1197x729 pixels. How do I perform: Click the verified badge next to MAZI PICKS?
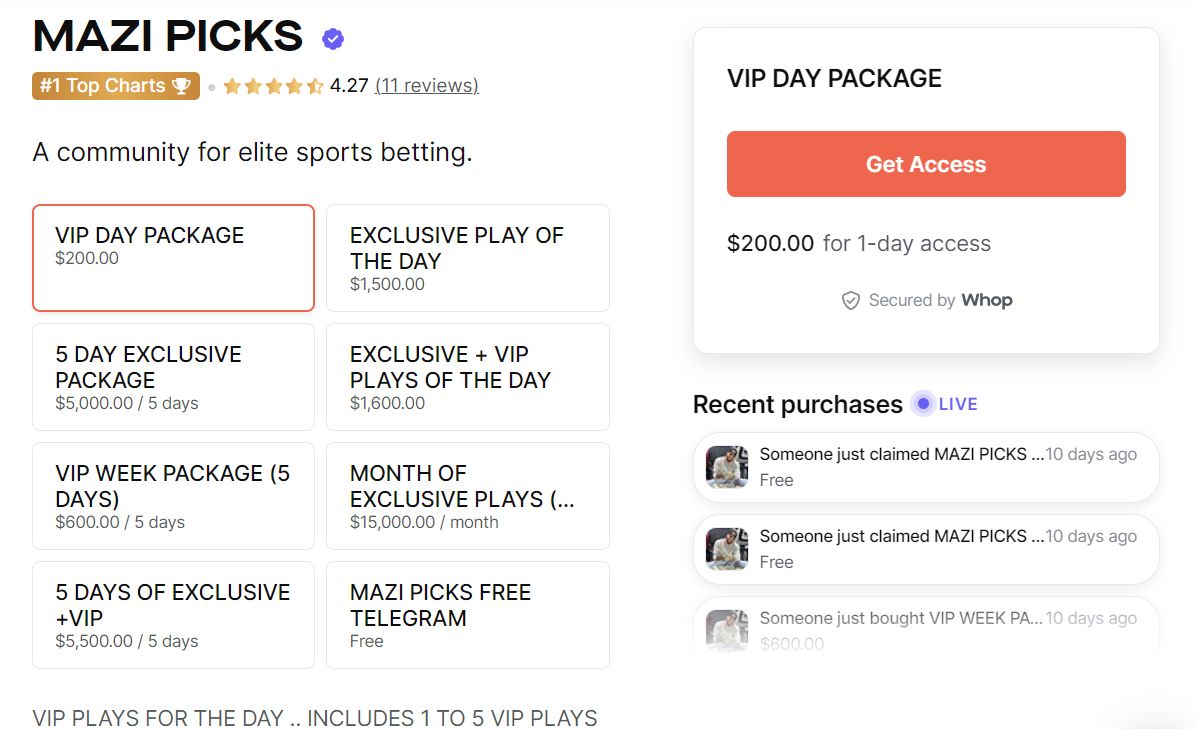(333, 39)
